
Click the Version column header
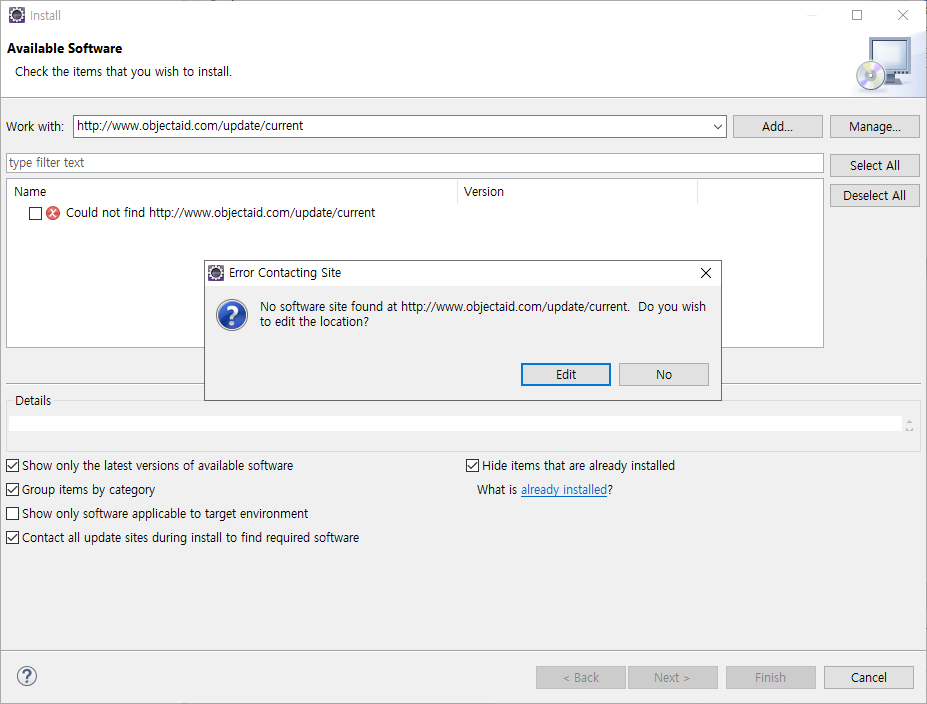coord(578,192)
